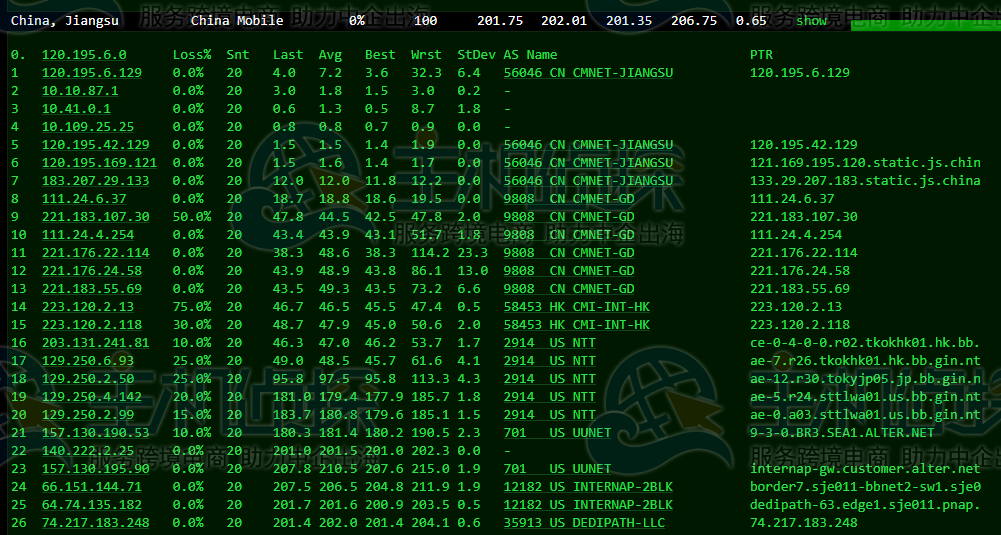Viewport: 1001px width, 535px height.
Task: Open IP link 120.195.6.0 at hop 0
Action: [84, 55]
